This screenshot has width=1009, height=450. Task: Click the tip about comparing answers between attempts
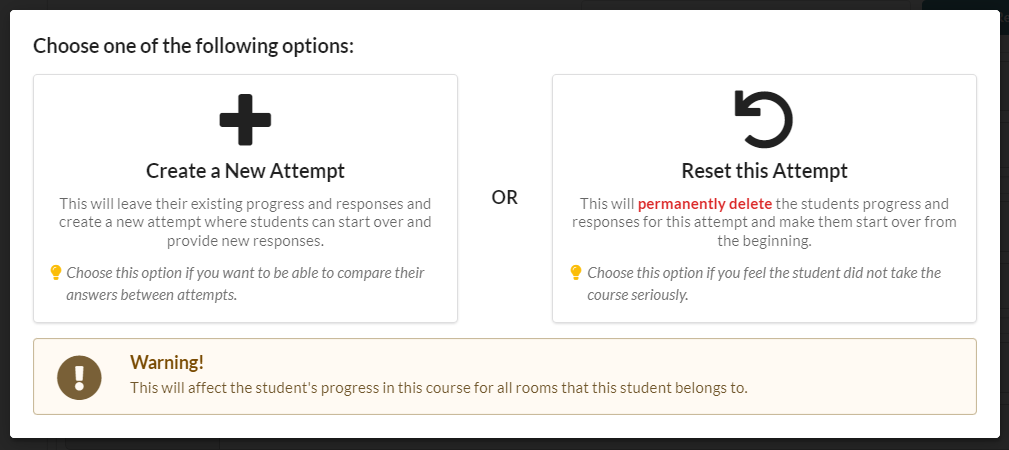[245, 284]
